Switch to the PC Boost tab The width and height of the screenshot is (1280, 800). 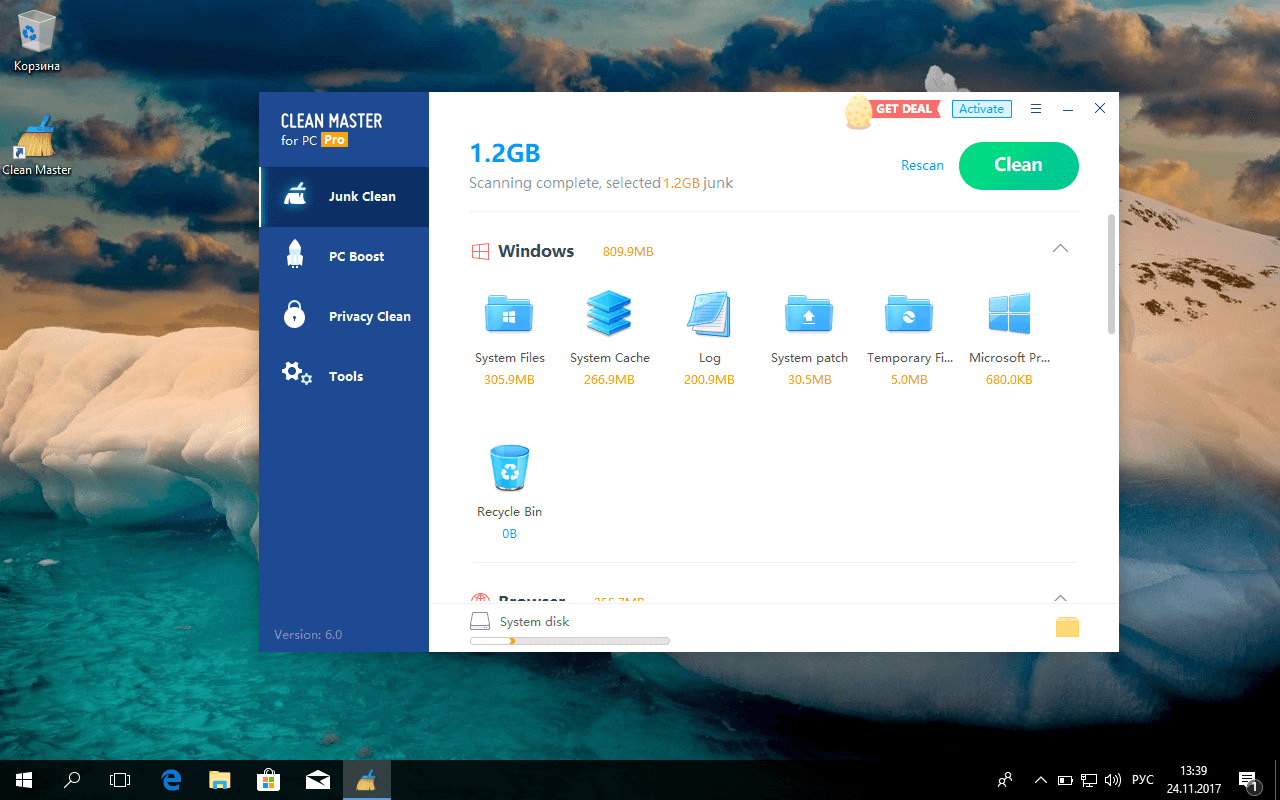[344, 257]
